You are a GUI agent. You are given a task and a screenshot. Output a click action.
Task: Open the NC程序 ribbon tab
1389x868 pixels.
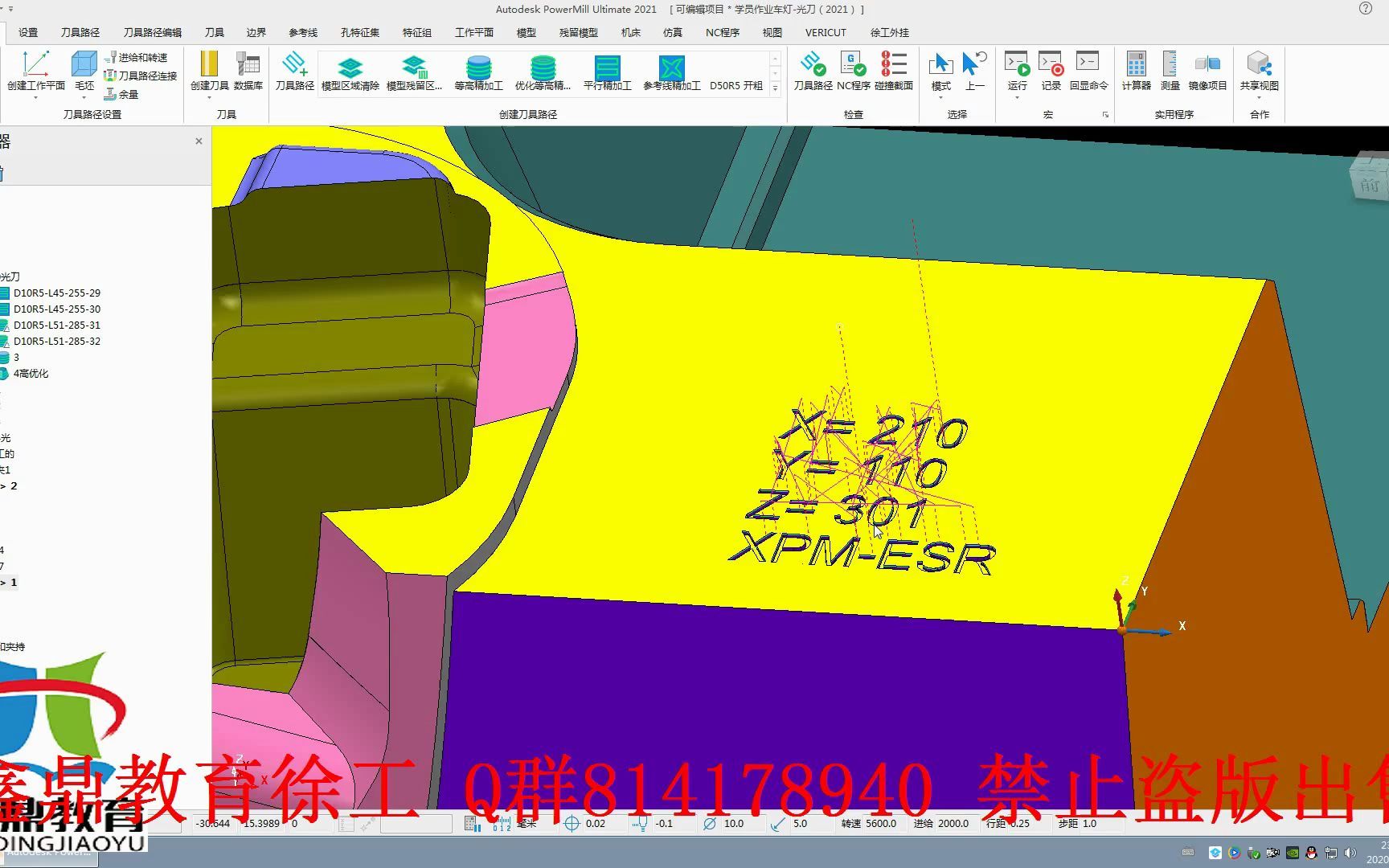click(722, 32)
